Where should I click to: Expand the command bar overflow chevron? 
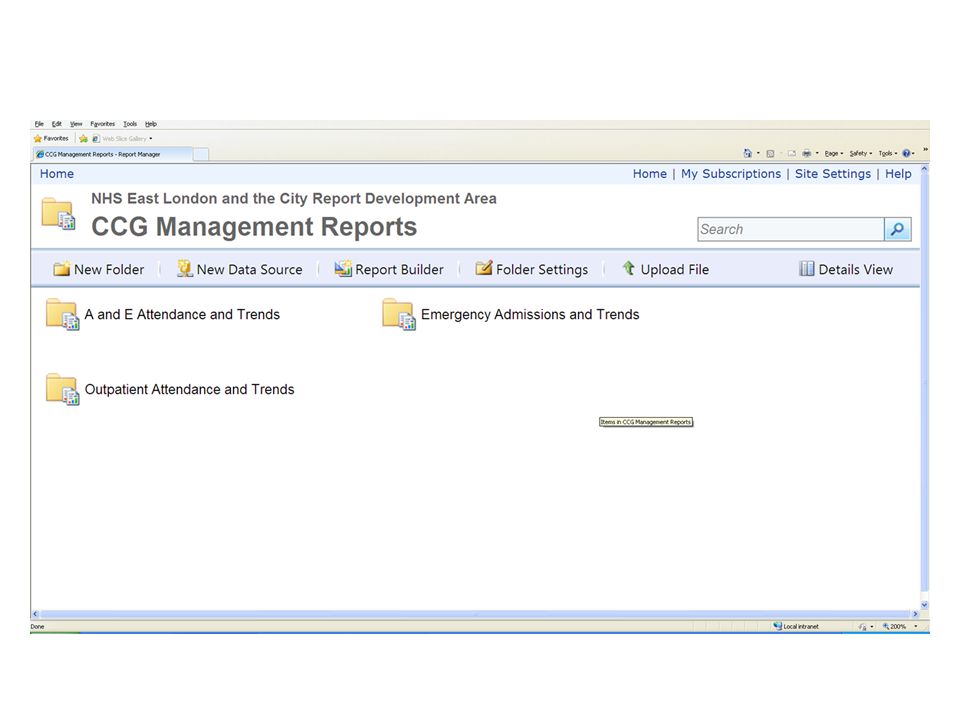coord(925,149)
